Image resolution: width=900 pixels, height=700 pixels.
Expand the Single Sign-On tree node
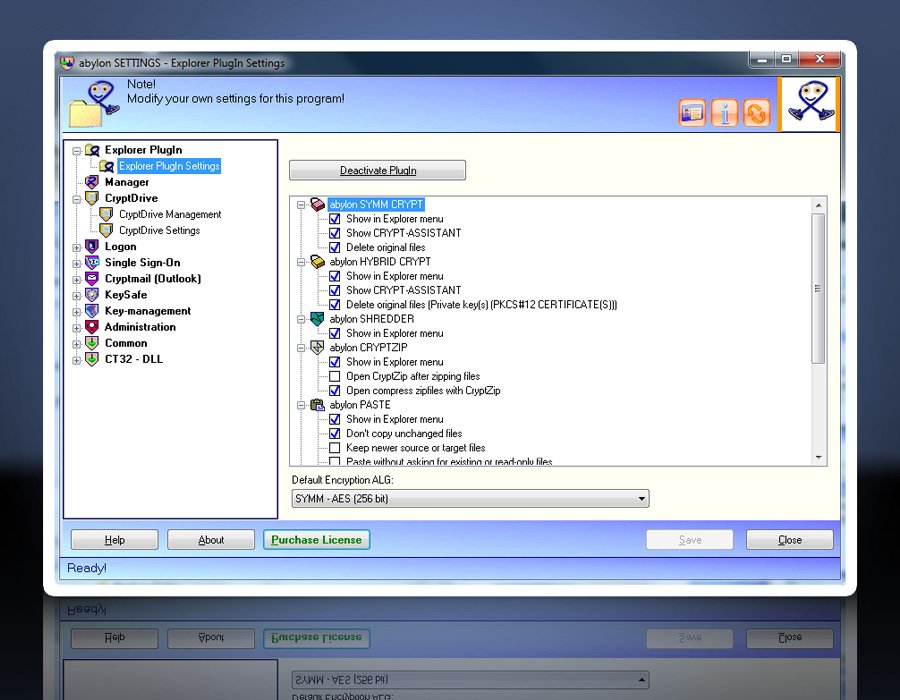[x=76, y=264]
